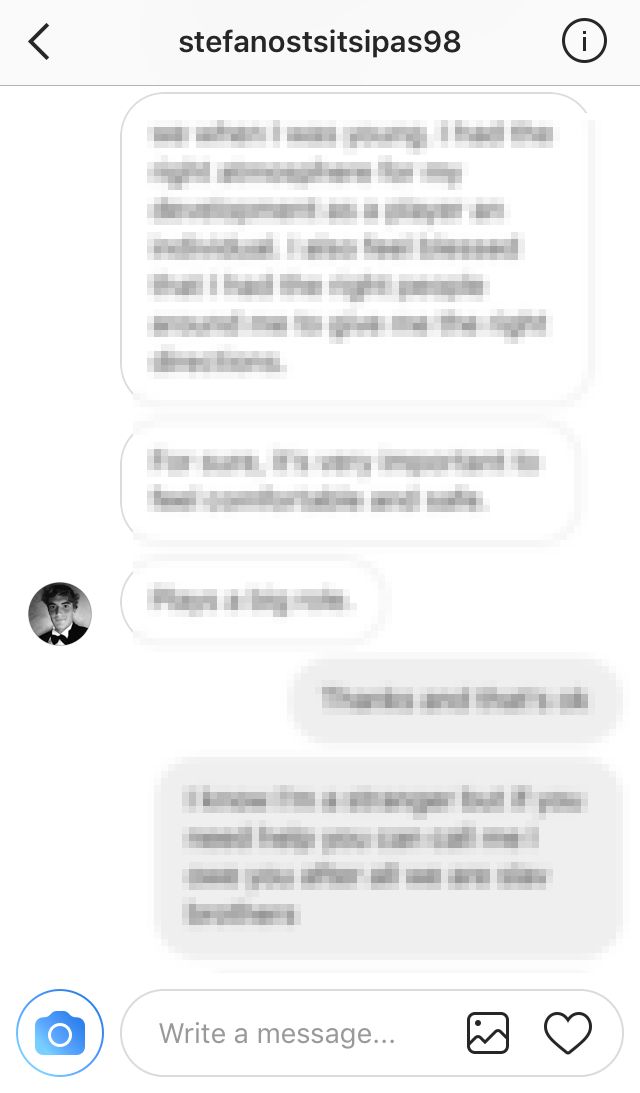640x1093 pixels.
Task: Tap the sender's round profile picture
Action: [x=60, y=614]
